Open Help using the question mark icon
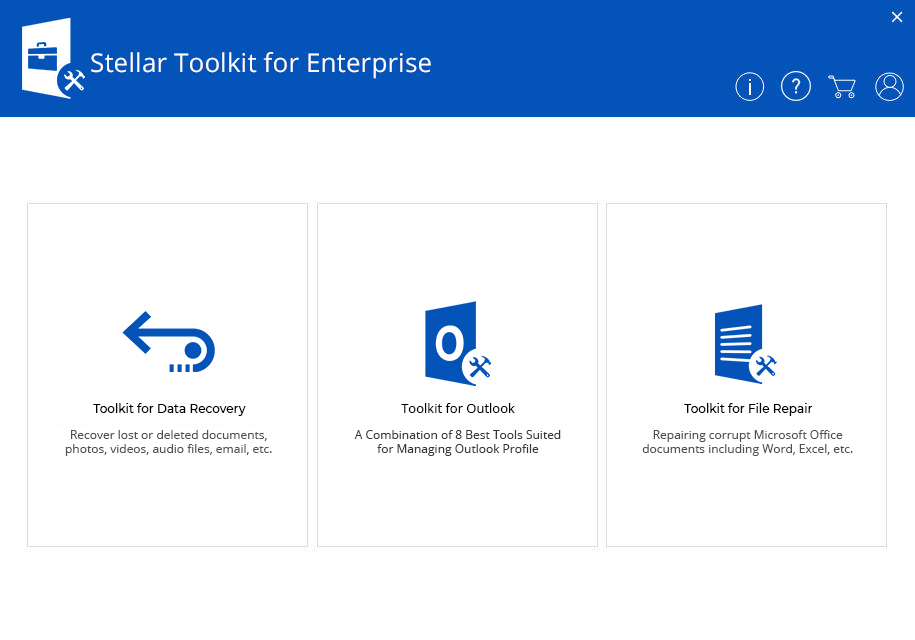Screen dimensions: 915x640 click(795, 86)
